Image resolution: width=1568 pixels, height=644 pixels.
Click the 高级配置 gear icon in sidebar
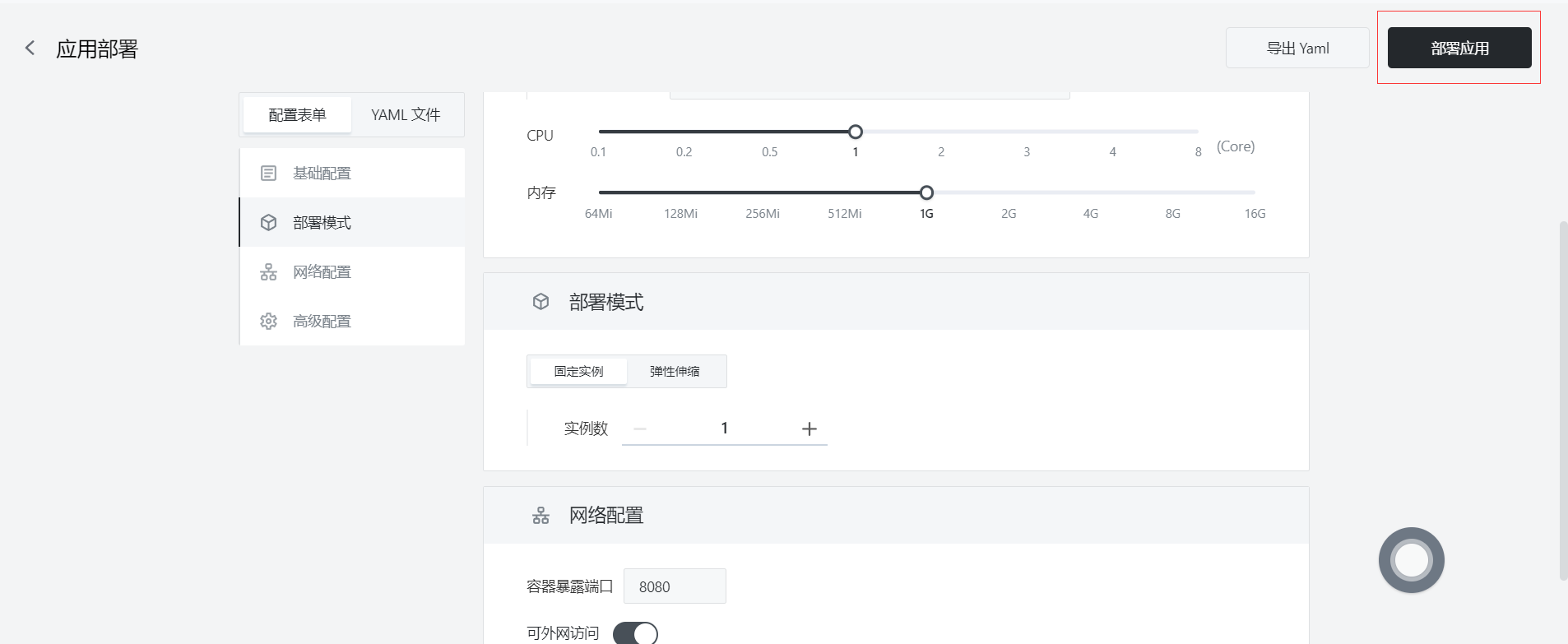point(268,321)
